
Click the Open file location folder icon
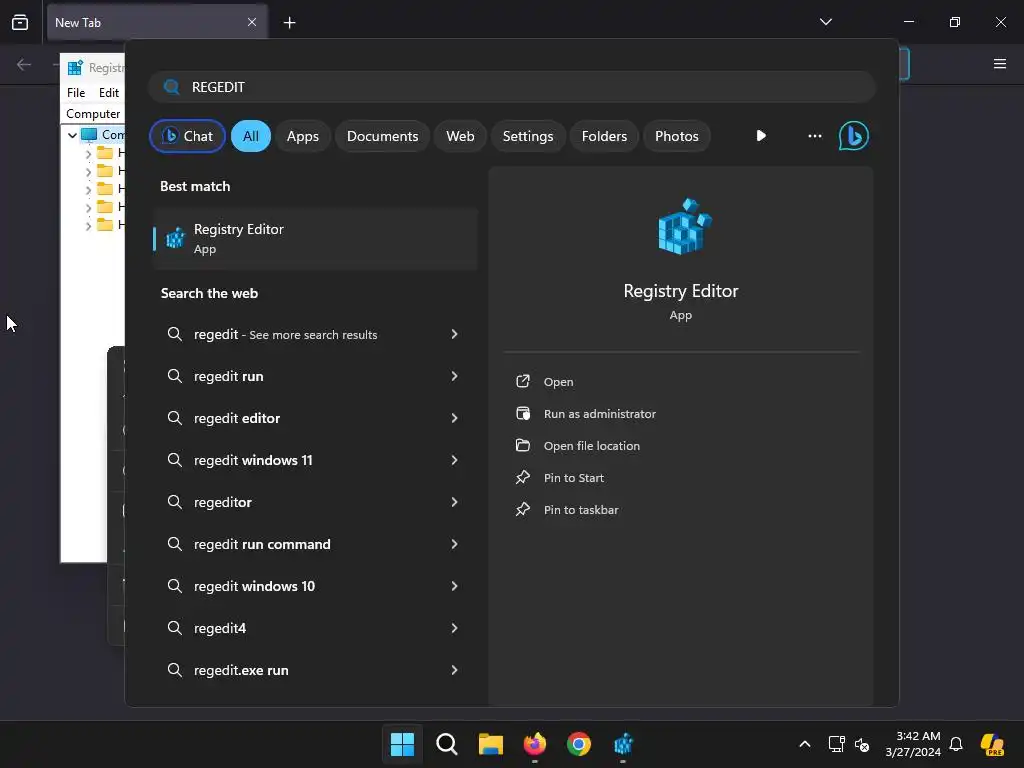(x=522, y=445)
